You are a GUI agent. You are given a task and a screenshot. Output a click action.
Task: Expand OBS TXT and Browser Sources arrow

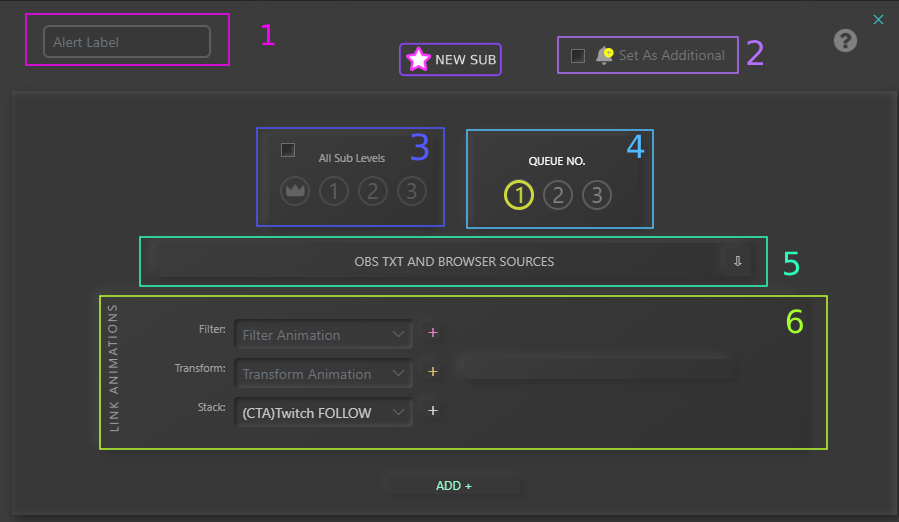click(737, 261)
